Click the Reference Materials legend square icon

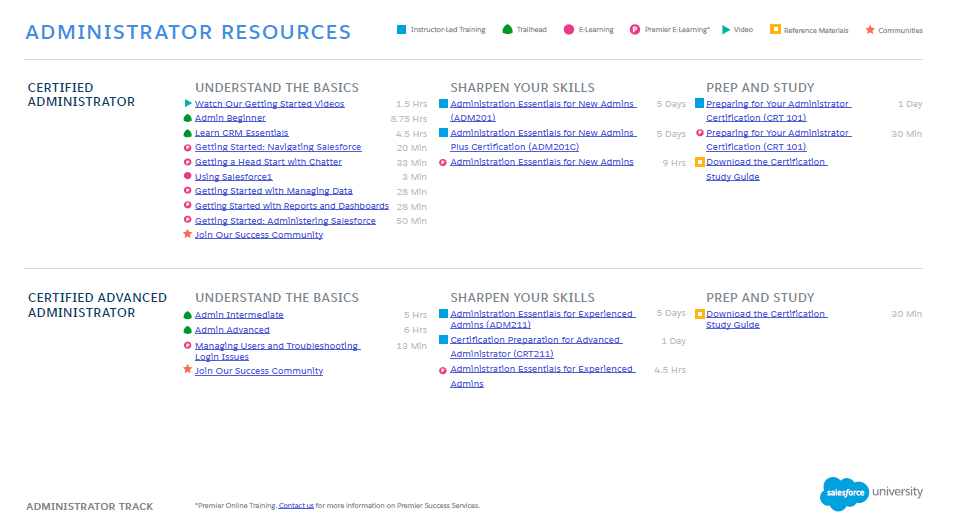pyautogui.click(x=775, y=29)
